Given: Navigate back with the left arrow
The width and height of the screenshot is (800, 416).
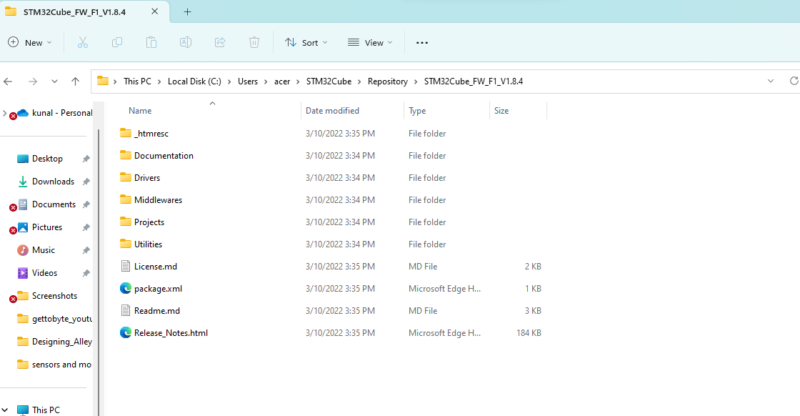Looking at the screenshot, I should [x=10, y=81].
